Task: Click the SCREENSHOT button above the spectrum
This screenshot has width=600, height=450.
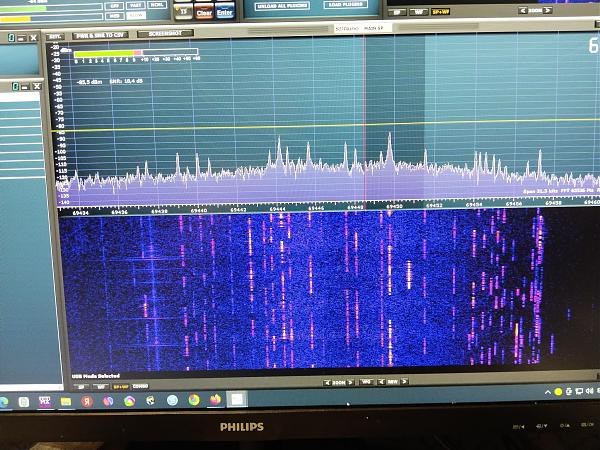Action: coord(165,33)
